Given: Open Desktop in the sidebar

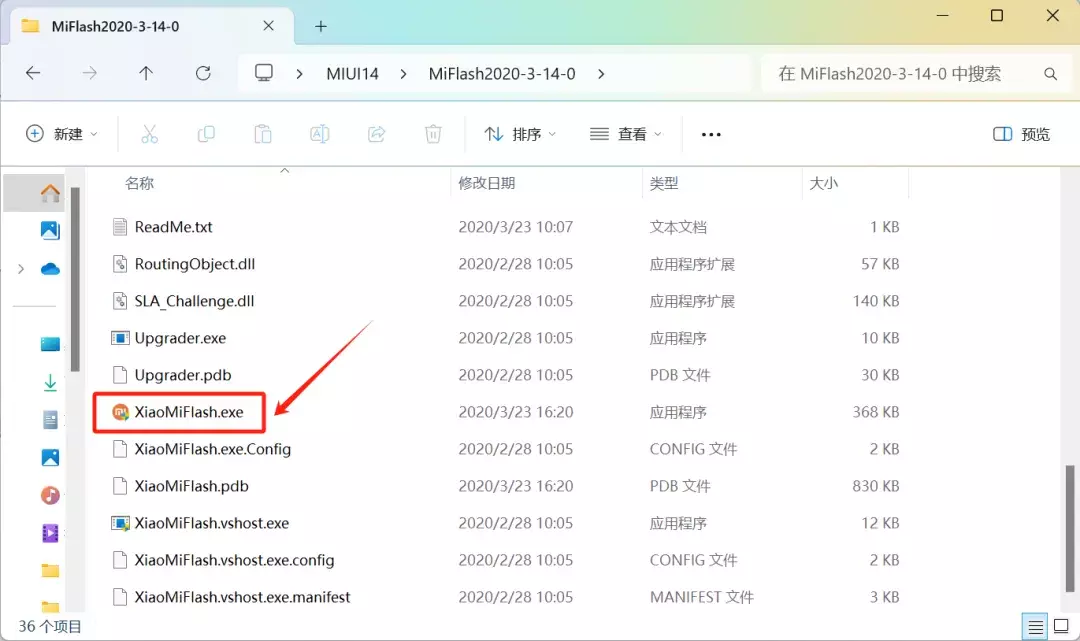Looking at the screenshot, I should 50,344.
